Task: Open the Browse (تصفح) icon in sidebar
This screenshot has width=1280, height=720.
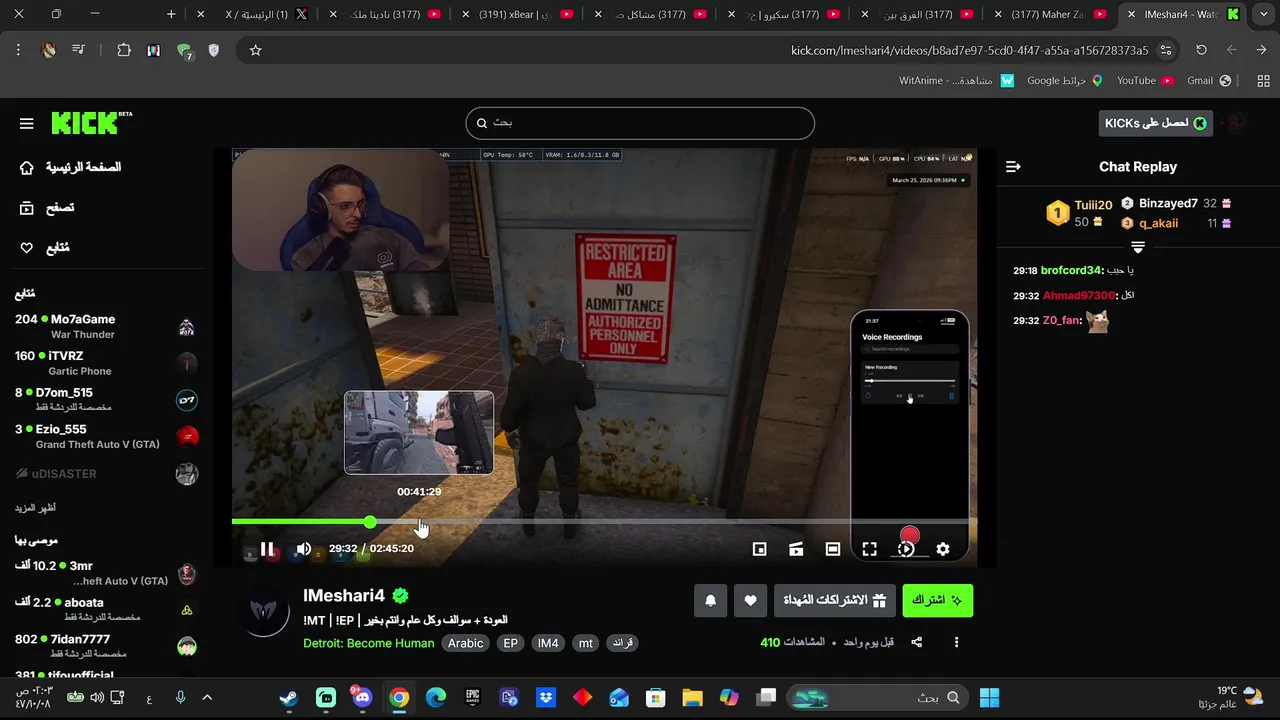Action: [27, 208]
